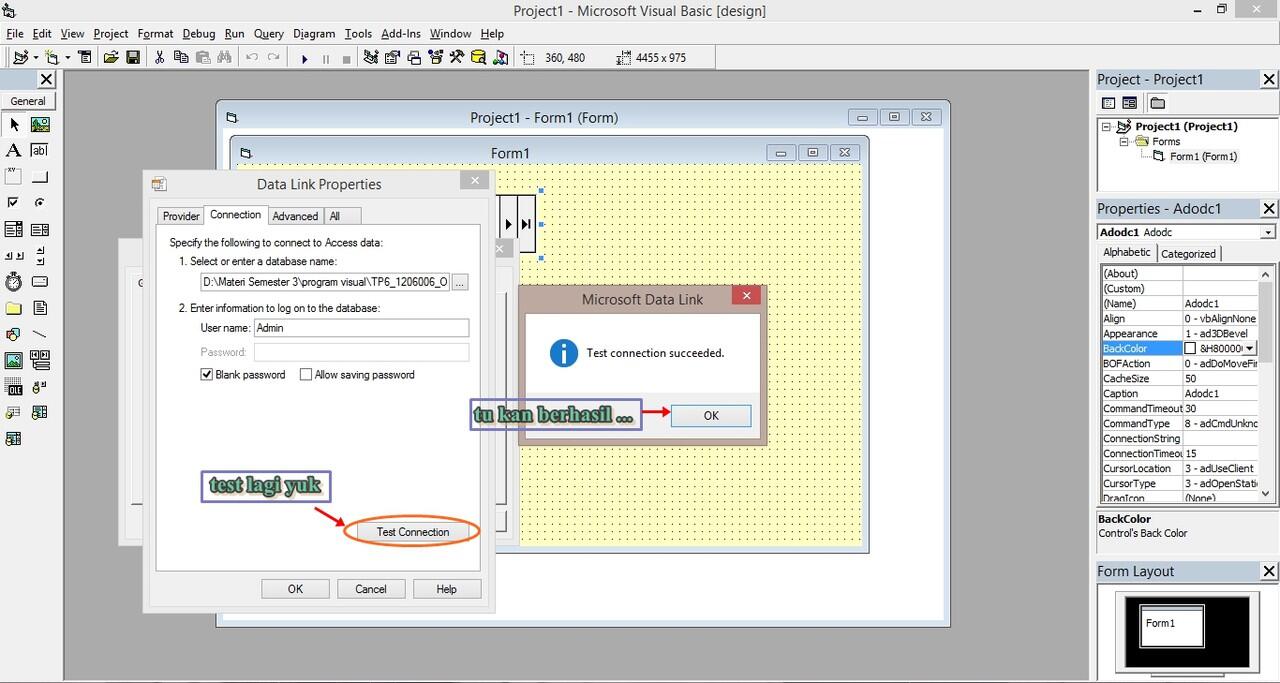The width and height of the screenshot is (1280, 683).
Task: Click the Cut scissors toolbar icon
Action: point(159,58)
